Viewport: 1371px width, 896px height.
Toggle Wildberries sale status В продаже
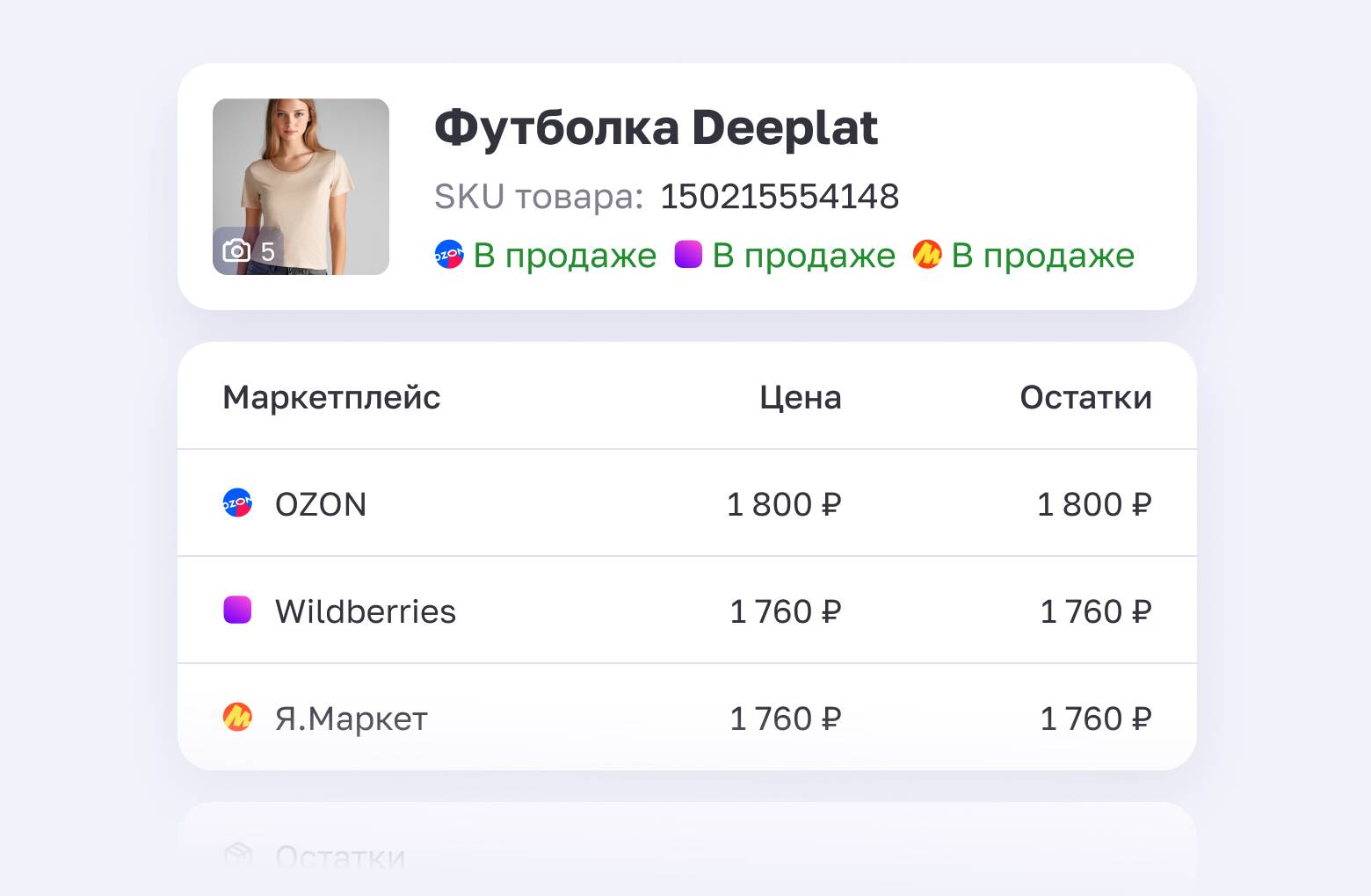804,255
